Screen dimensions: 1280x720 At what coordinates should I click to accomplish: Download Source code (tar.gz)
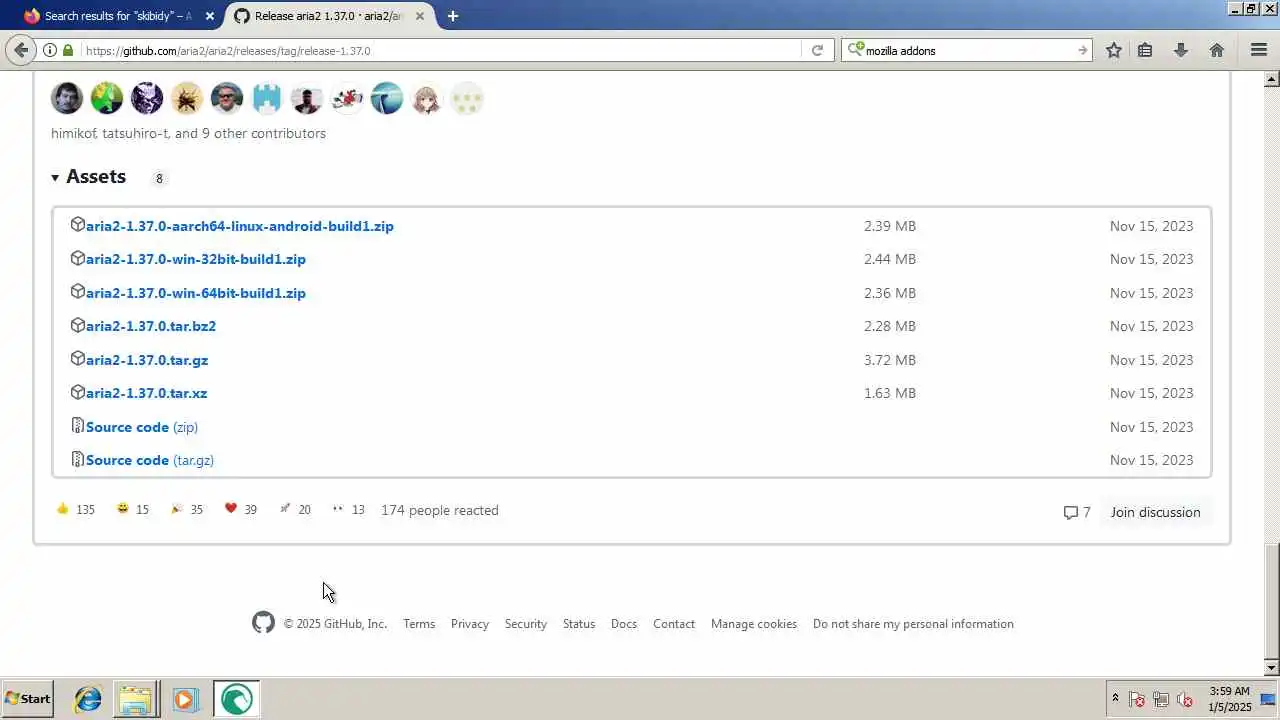tap(150, 460)
